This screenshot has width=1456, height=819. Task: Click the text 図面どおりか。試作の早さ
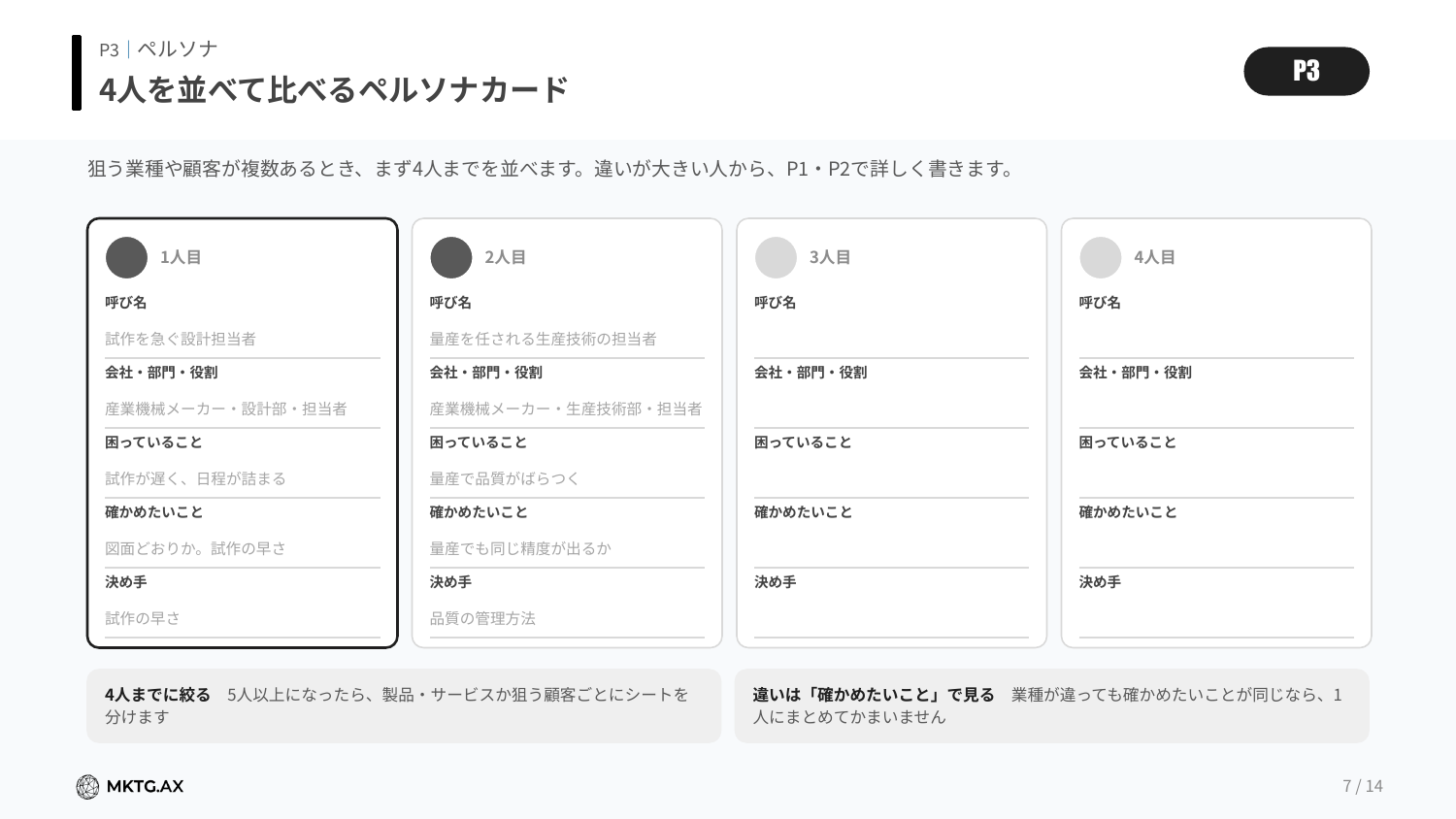(x=195, y=548)
